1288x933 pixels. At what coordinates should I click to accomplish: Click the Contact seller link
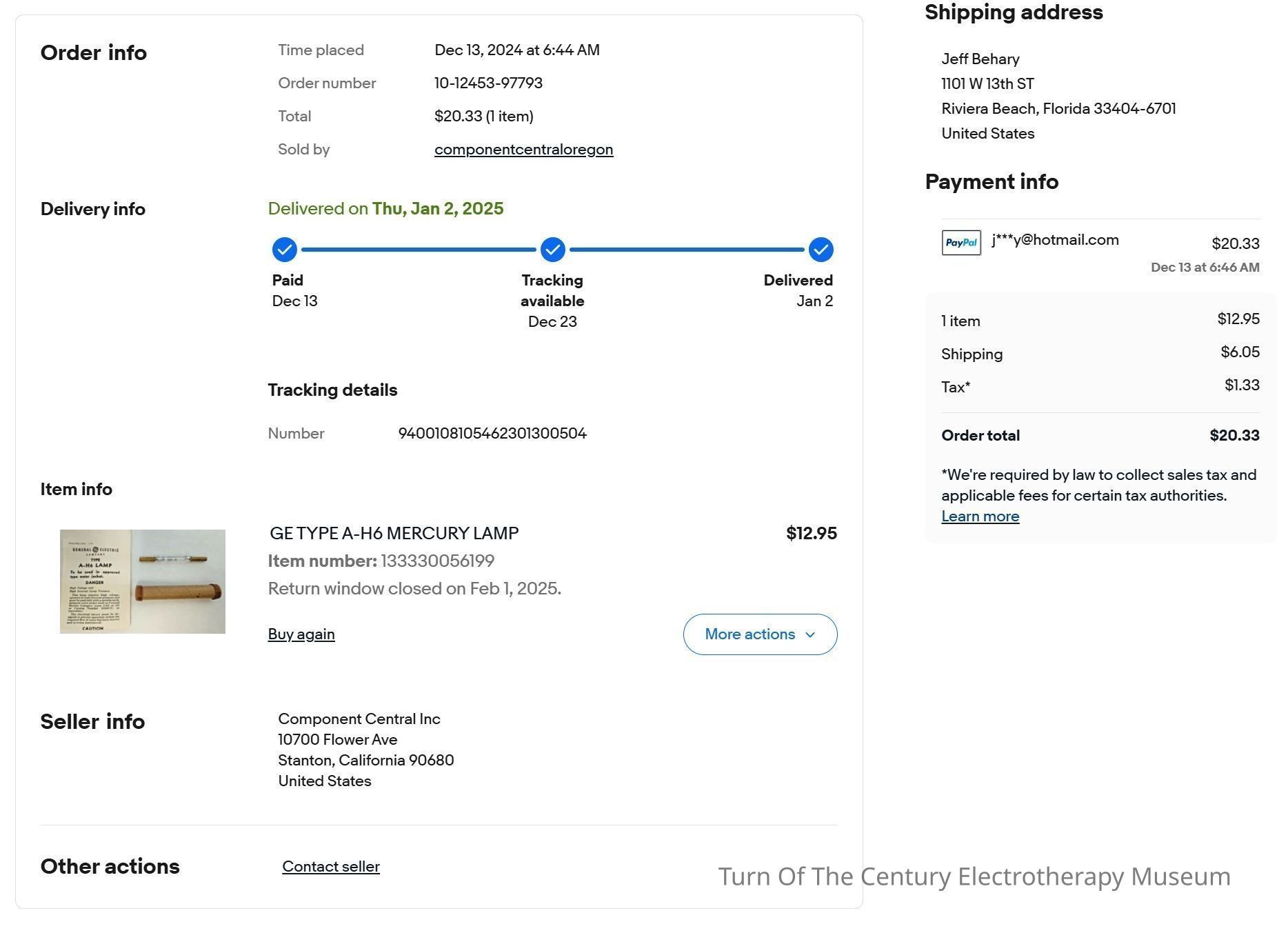[x=331, y=867]
